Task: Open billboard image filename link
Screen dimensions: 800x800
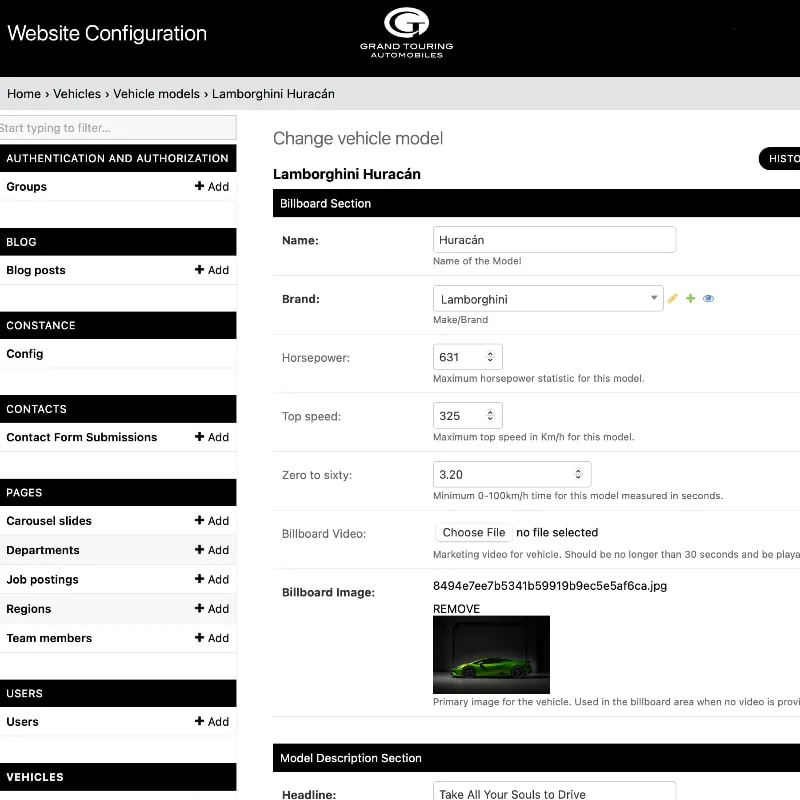Action: tap(549, 586)
